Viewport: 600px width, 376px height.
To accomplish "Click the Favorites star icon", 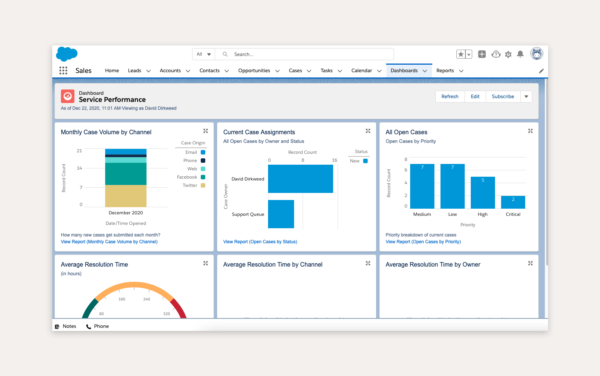I will coord(461,54).
